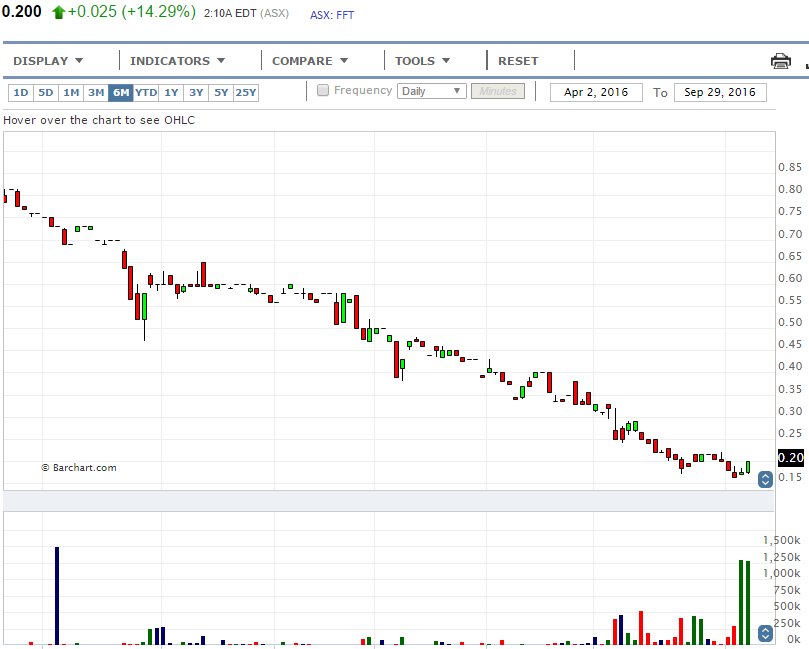
Task: Expand the INDICATORS menu
Action: click(177, 61)
